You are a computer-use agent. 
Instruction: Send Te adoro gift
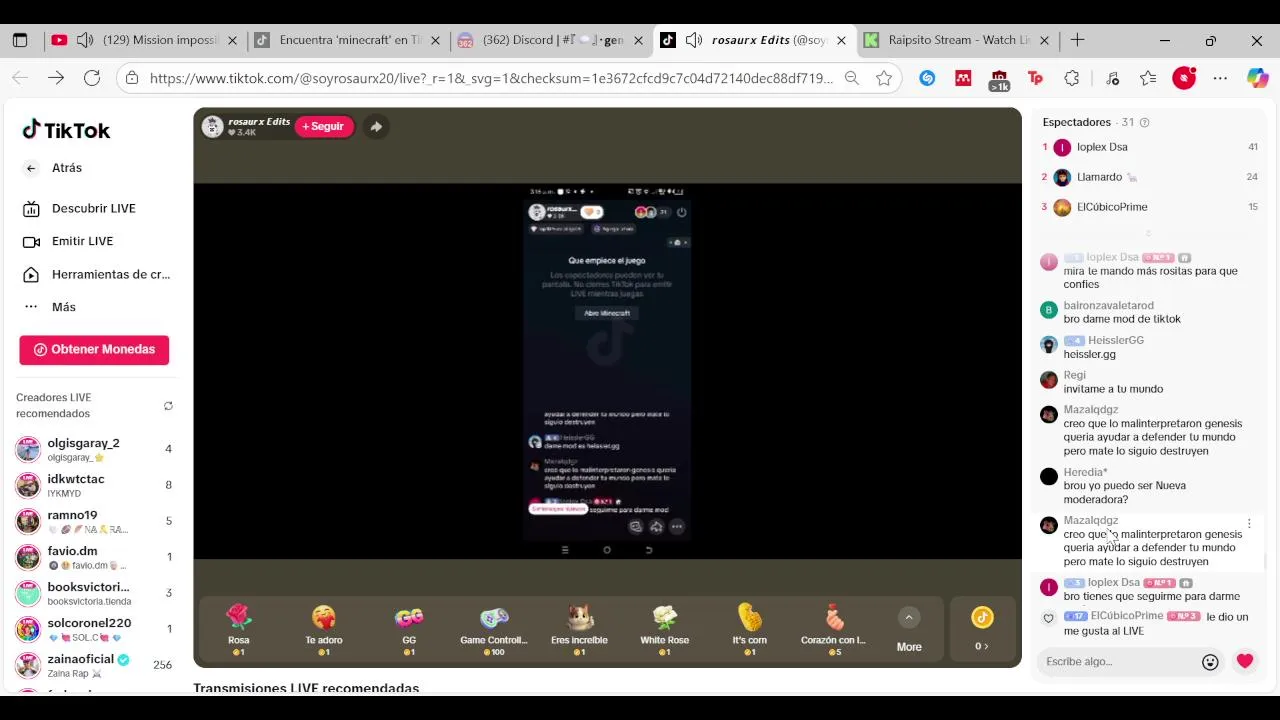pyautogui.click(x=323, y=630)
